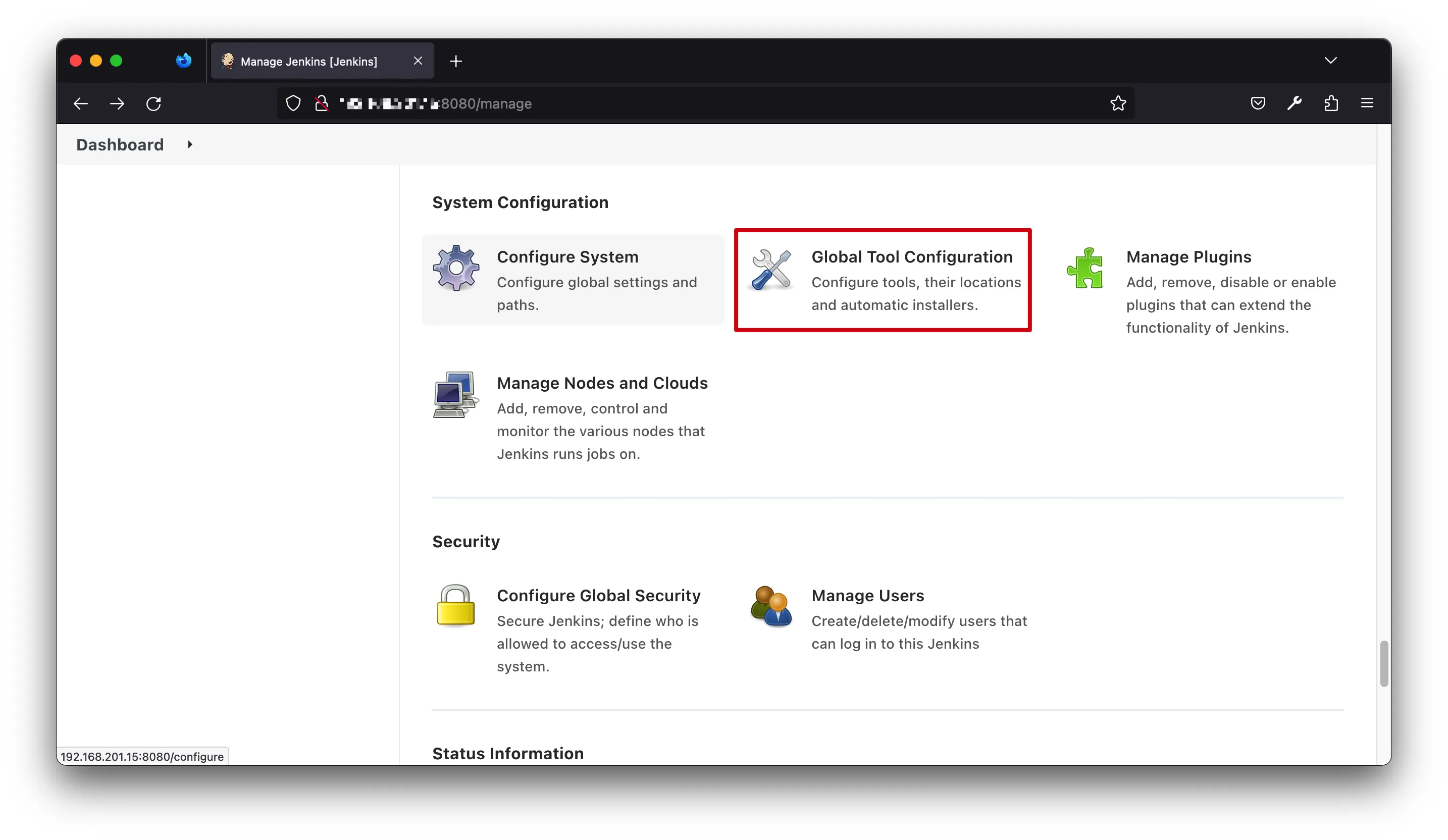1448x840 pixels.
Task: Open Firefox hamburger application menu
Action: [1367, 103]
